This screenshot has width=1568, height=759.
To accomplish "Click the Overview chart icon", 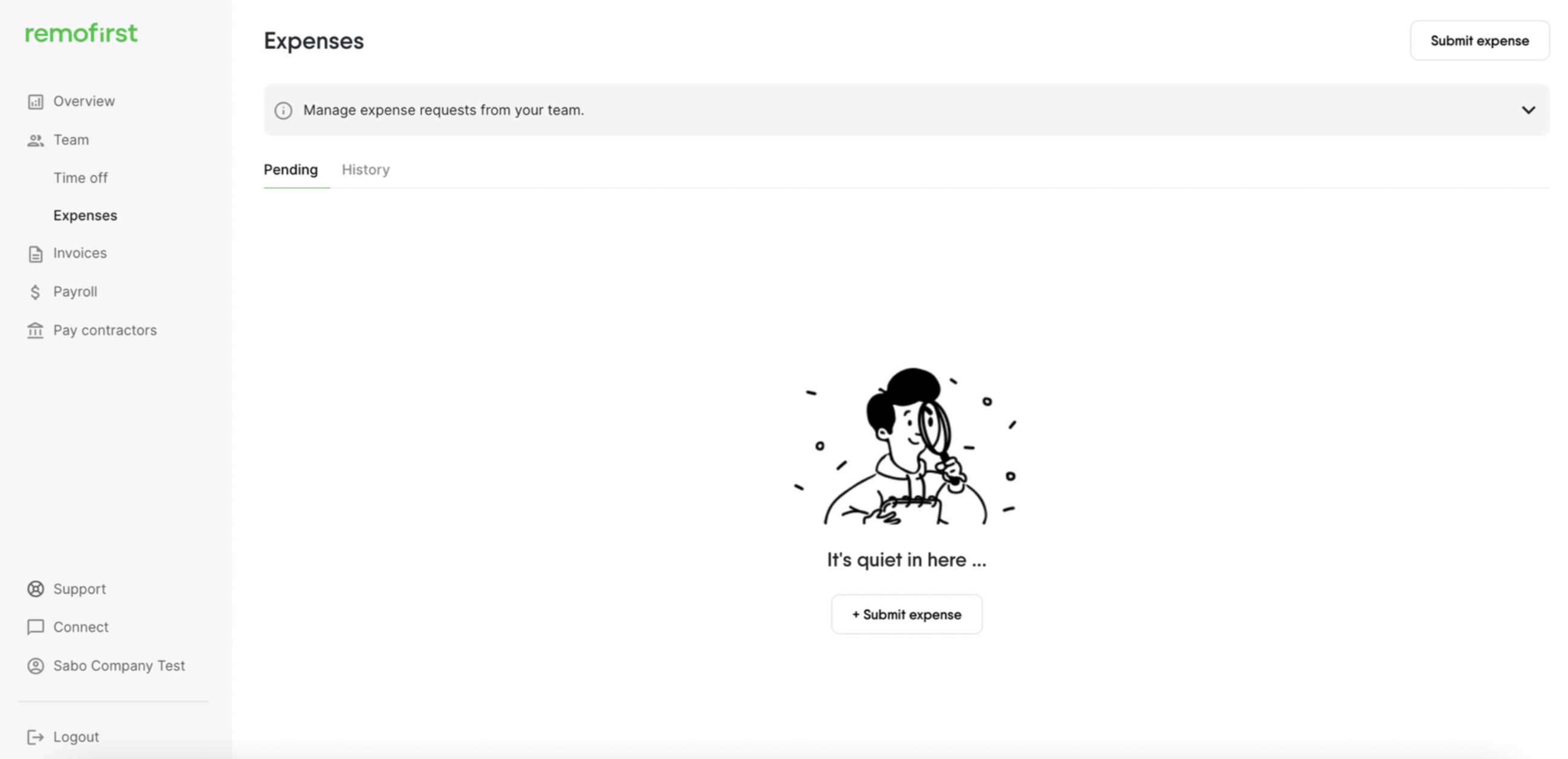I will click(35, 102).
